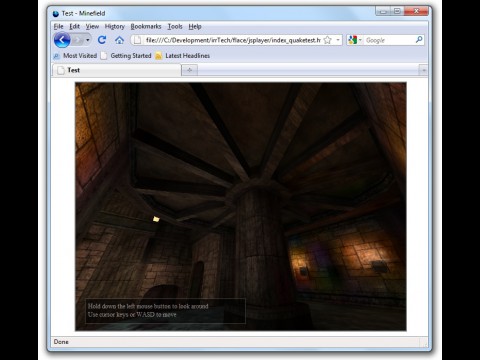Open the Bookmarks menu

(146, 26)
